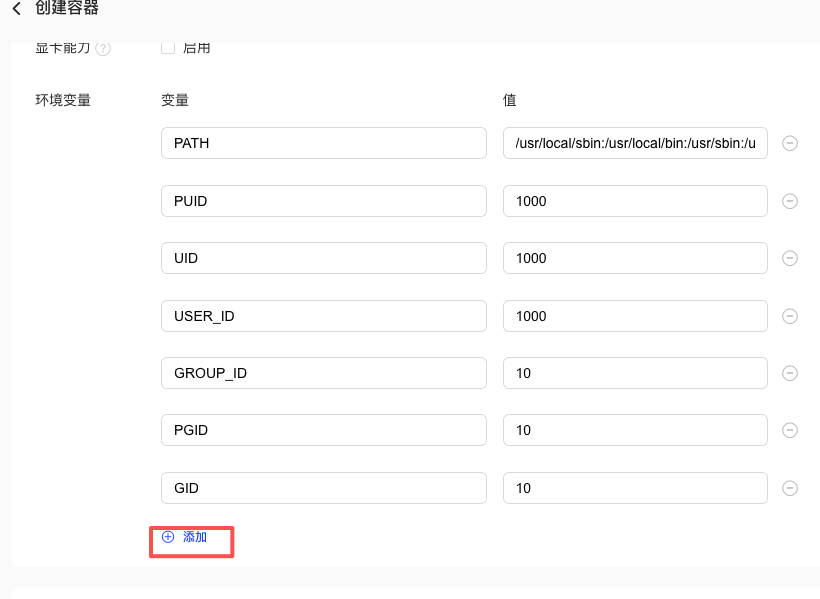Remove the PATH environment variable row
This screenshot has width=820, height=599.
[x=789, y=143]
